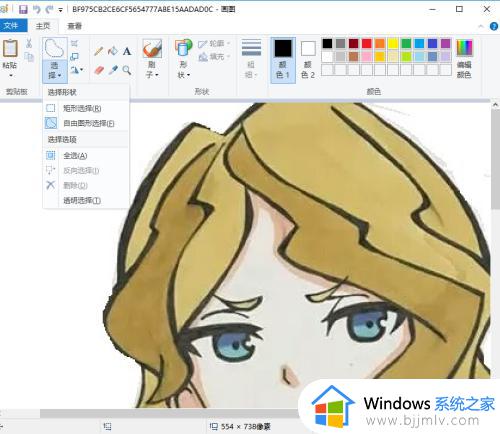
Task: Click the Crop icon
Action: (x=74, y=43)
